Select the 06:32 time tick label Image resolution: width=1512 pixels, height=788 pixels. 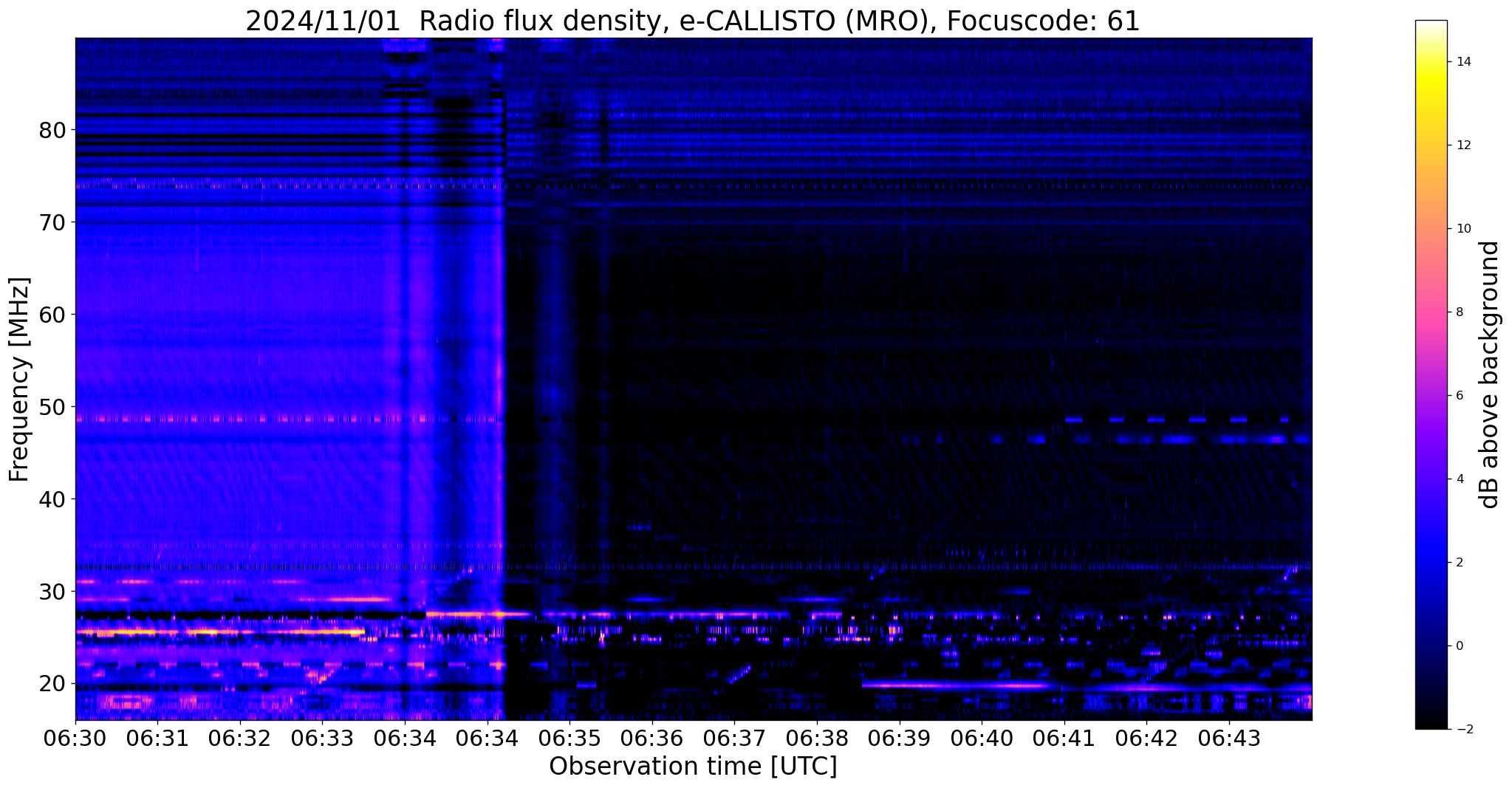[x=240, y=738]
